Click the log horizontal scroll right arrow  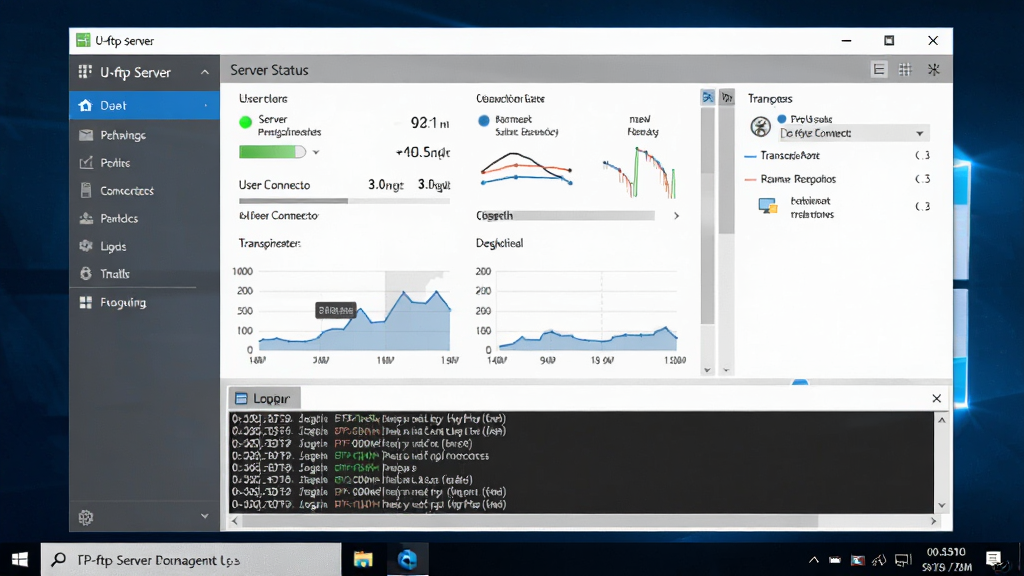point(933,521)
